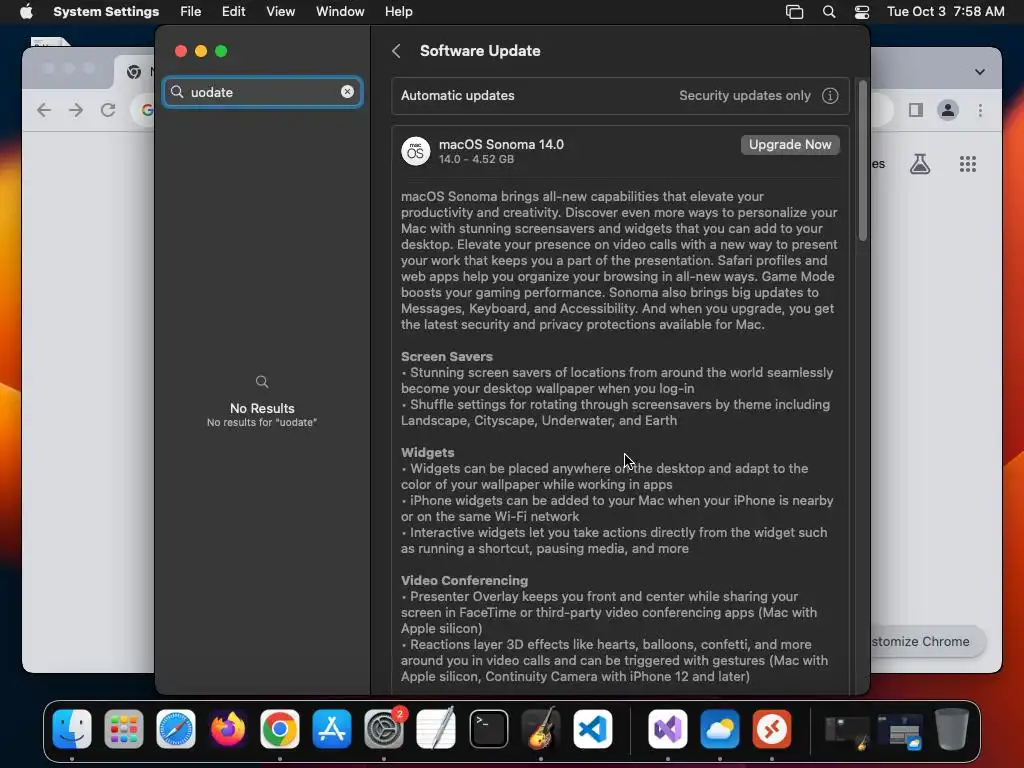Click the Video Conferencing heading
1024x768 pixels.
pyautogui.click(x=464, y=581)
